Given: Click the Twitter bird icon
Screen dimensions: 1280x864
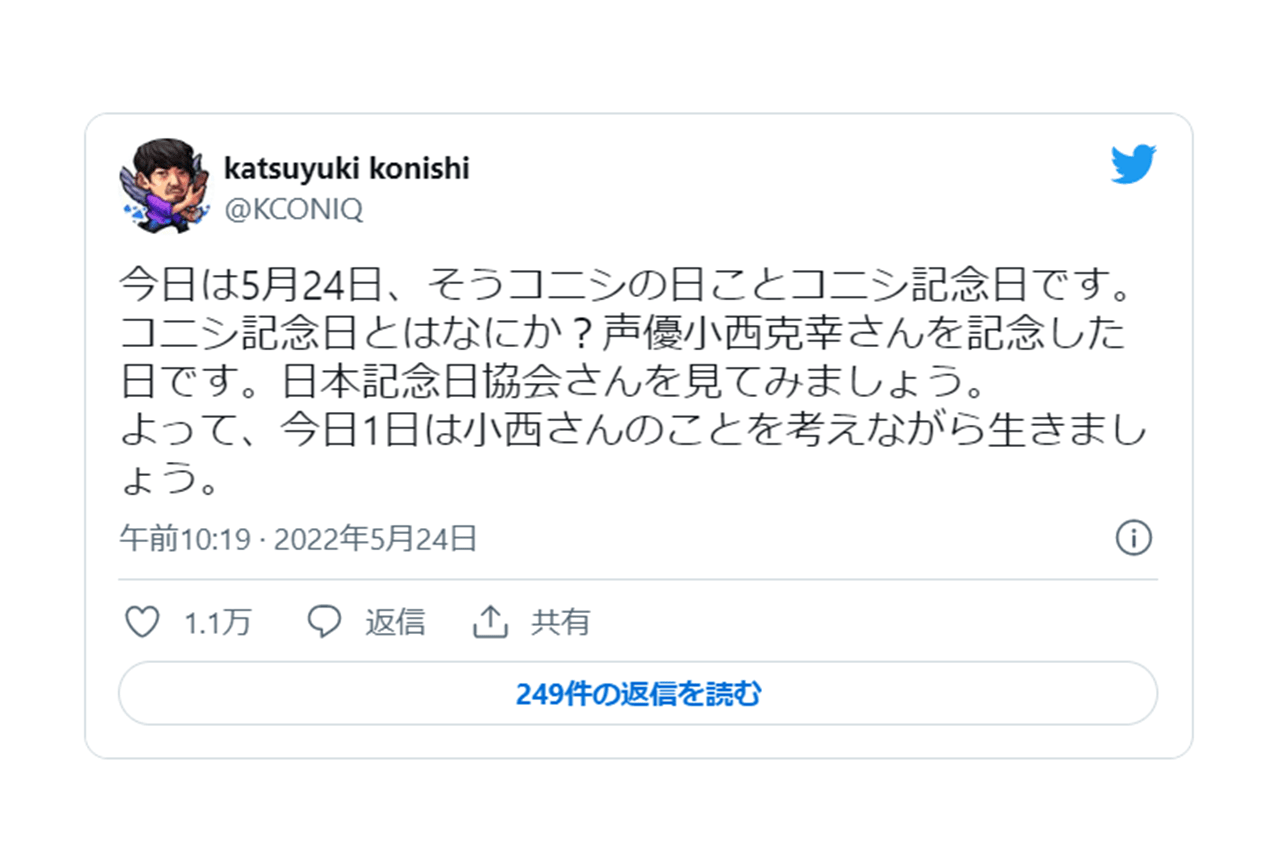Looking at the screenshot, I should 1132,162.
